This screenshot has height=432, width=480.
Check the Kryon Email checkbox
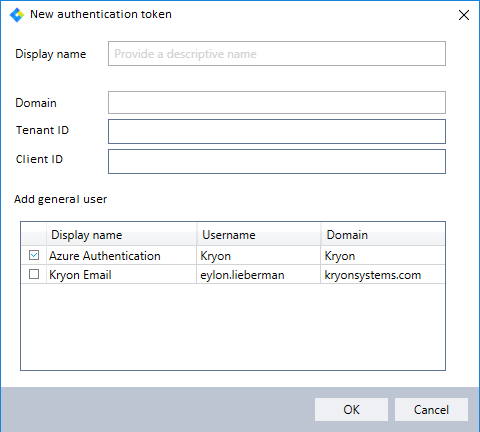click(x=34, y=274)
